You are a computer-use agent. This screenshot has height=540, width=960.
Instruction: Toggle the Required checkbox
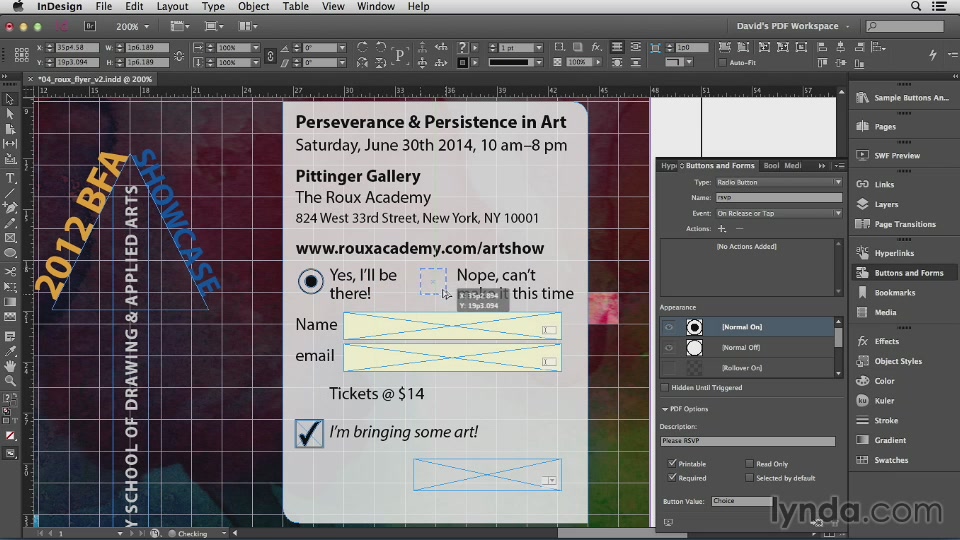tap(672, 478)
